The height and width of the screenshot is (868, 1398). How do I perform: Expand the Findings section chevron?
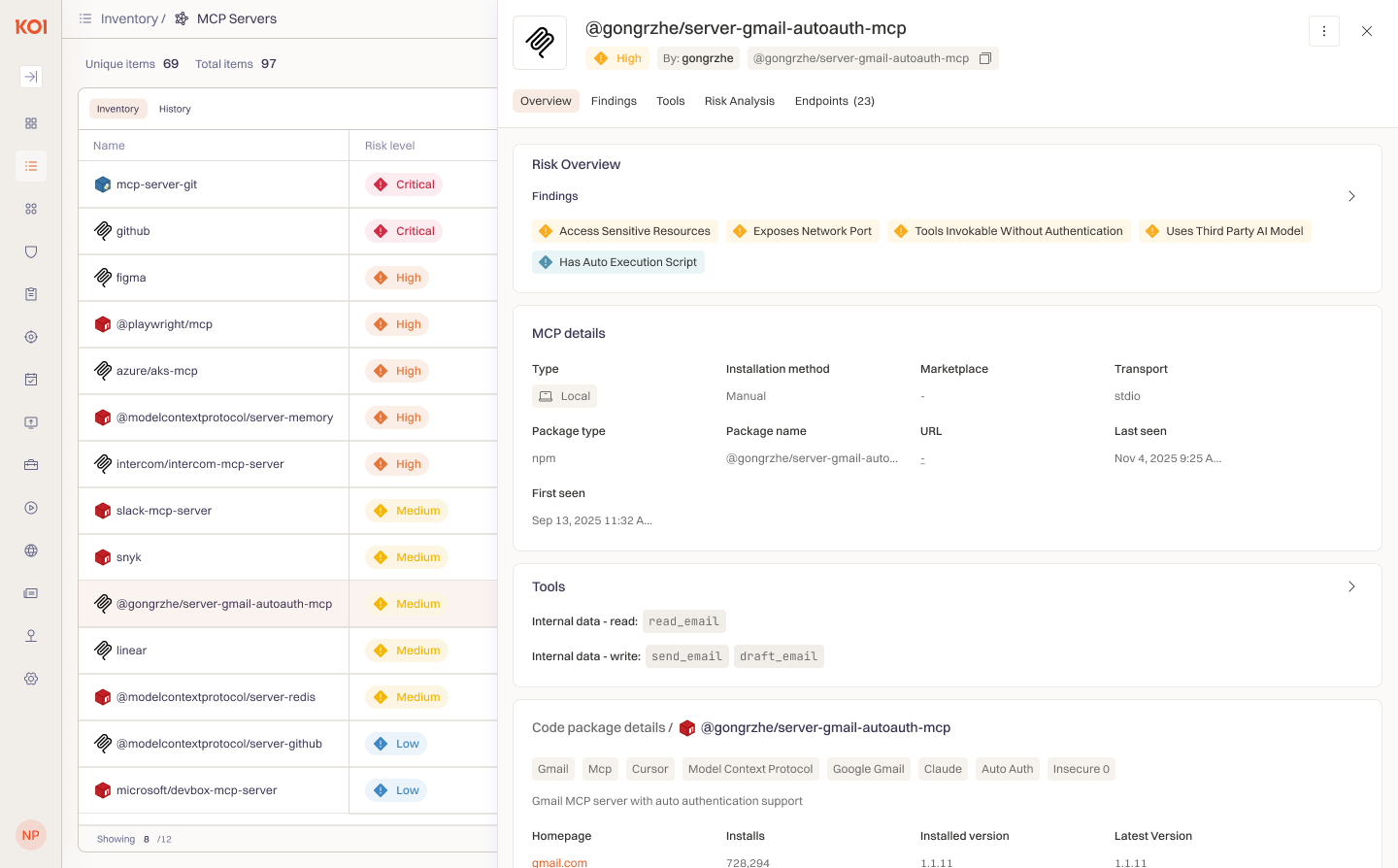[x=1351, y=196]
